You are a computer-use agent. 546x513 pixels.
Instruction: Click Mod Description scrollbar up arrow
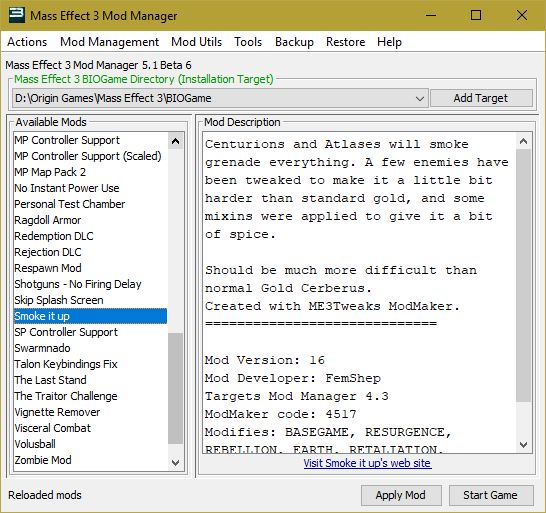(x=523, y=141)
